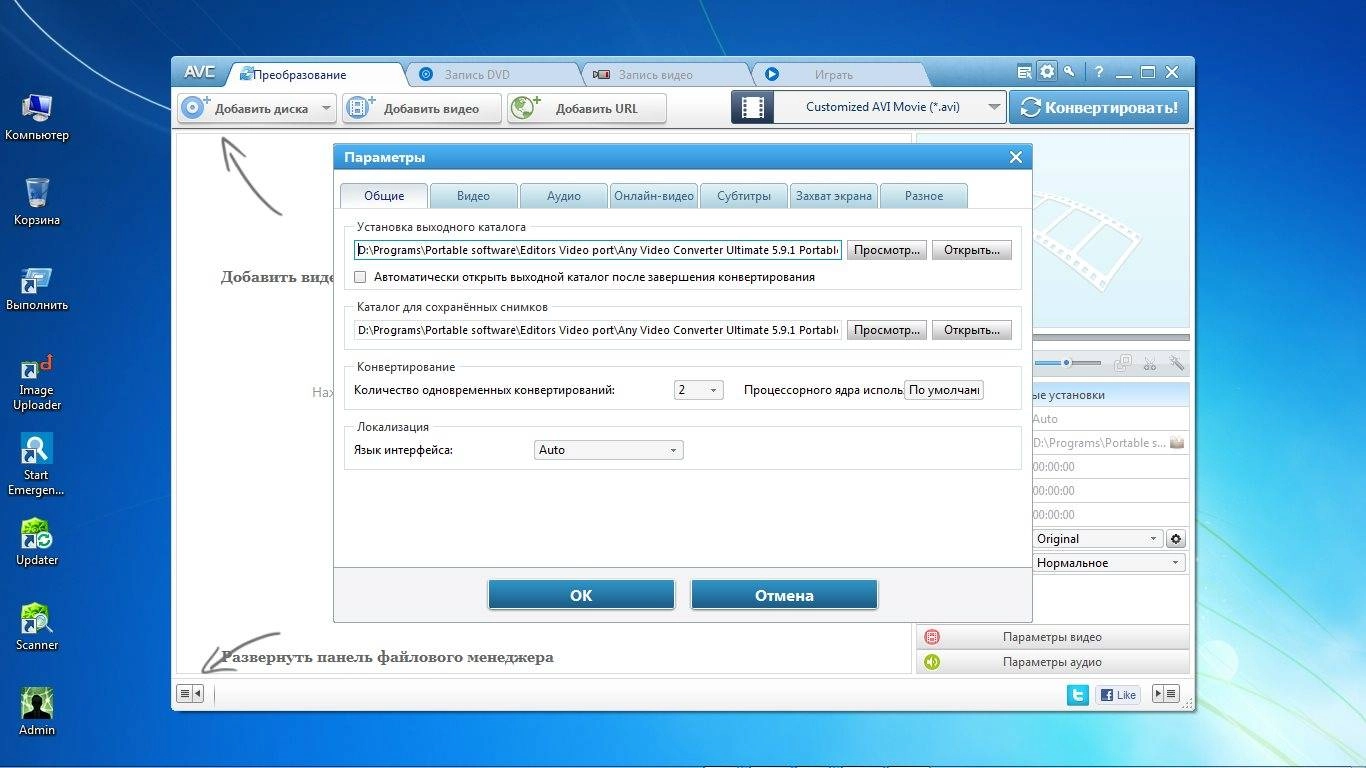Open Онлайн-видео settings tab

[654, 196]
